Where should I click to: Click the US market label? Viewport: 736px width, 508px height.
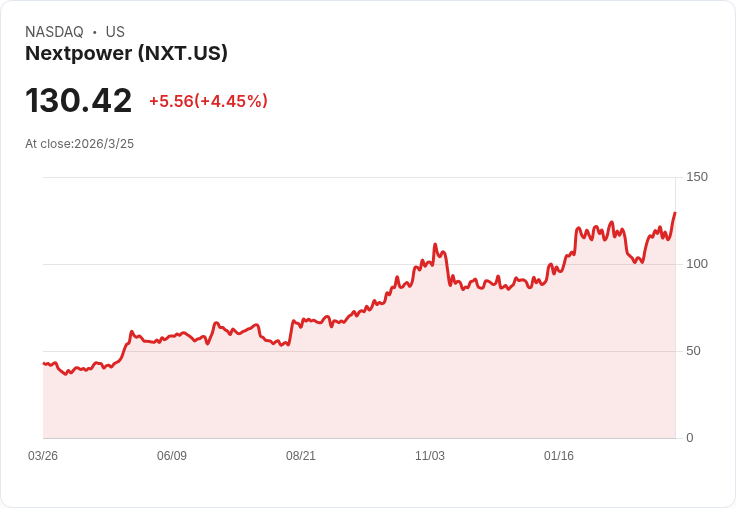[115, 32]
